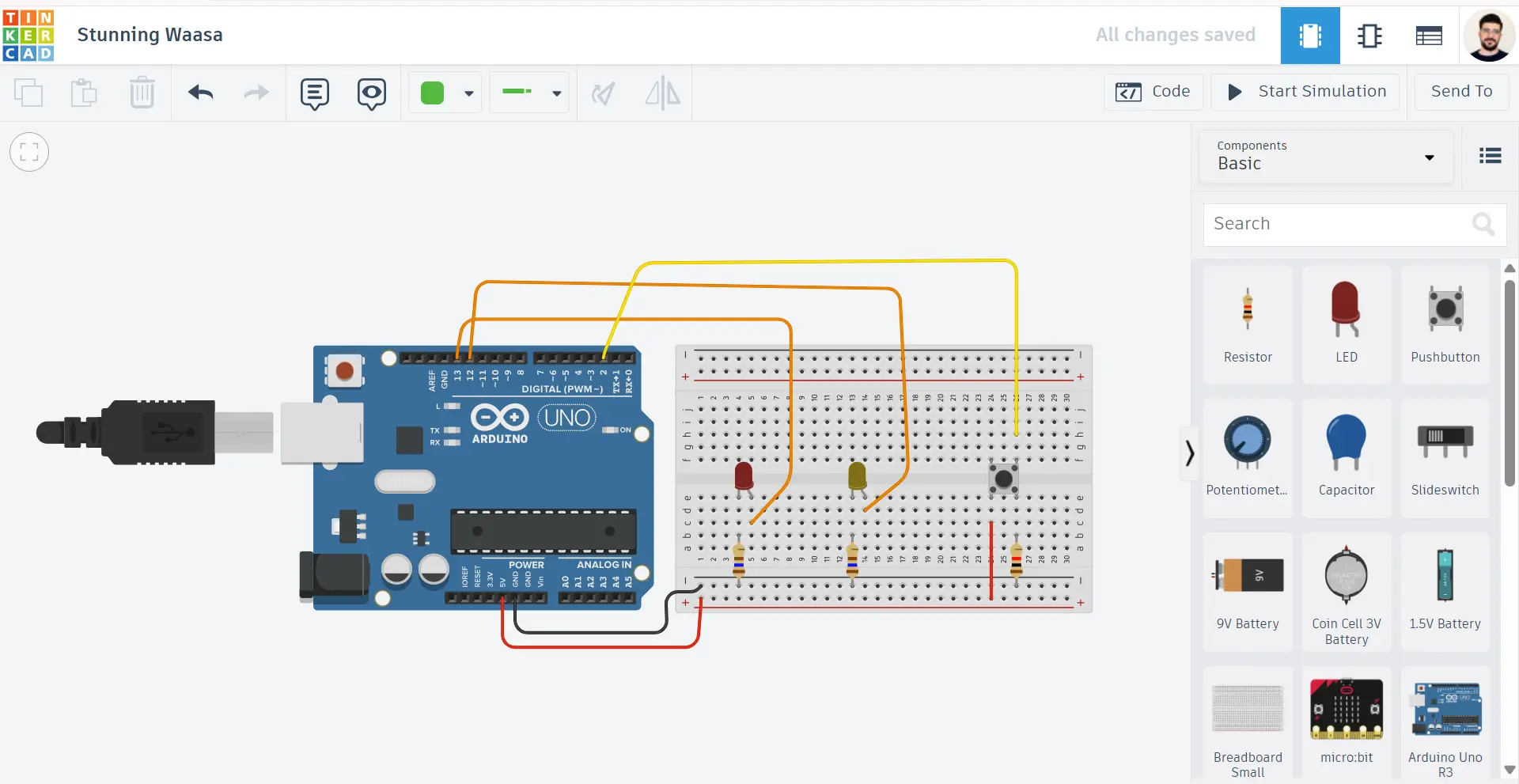Switch to schematic view icon

tap(1369, 36)
